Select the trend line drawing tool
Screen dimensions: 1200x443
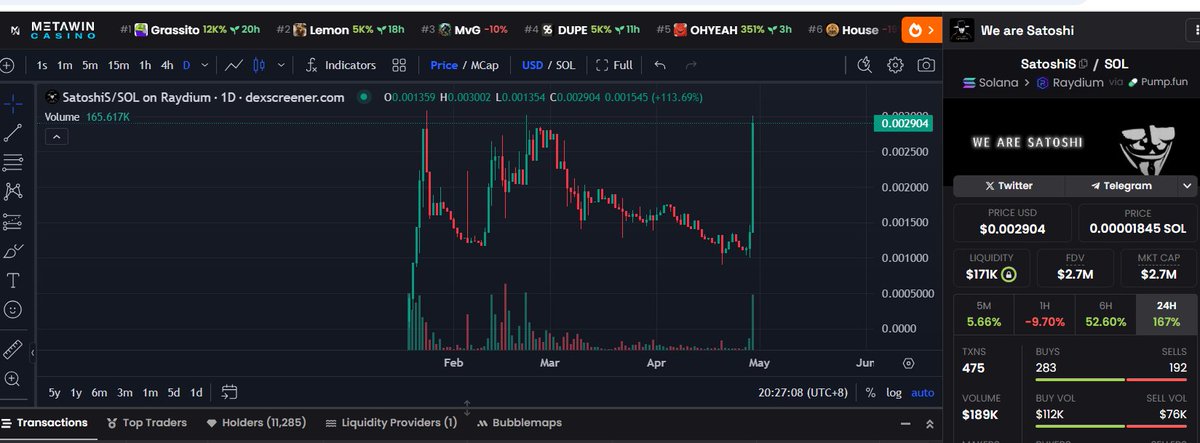[13, 132]
